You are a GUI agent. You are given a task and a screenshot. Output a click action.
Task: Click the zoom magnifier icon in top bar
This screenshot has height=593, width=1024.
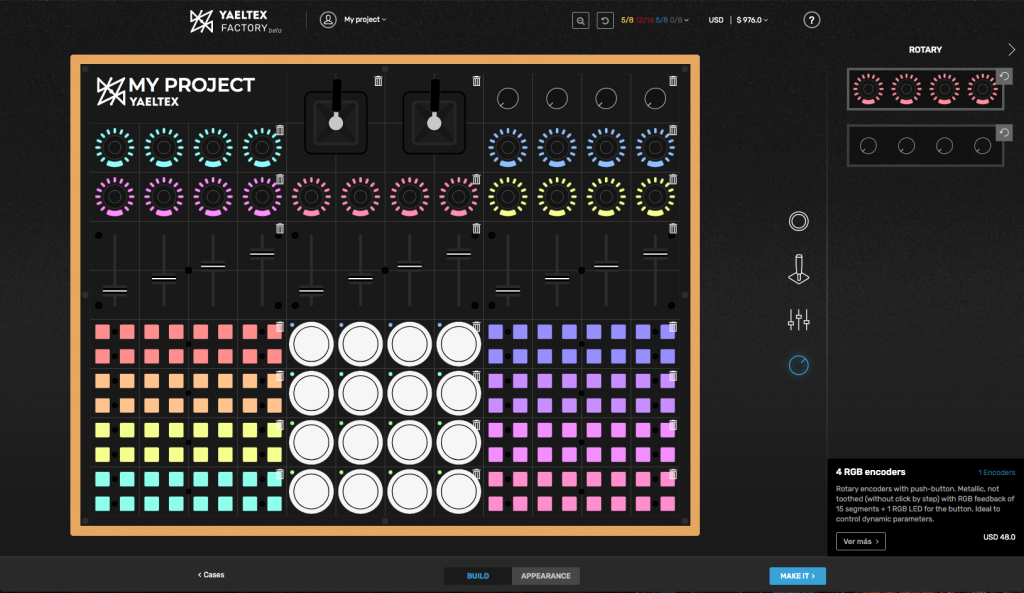click(x=580, y=20)
